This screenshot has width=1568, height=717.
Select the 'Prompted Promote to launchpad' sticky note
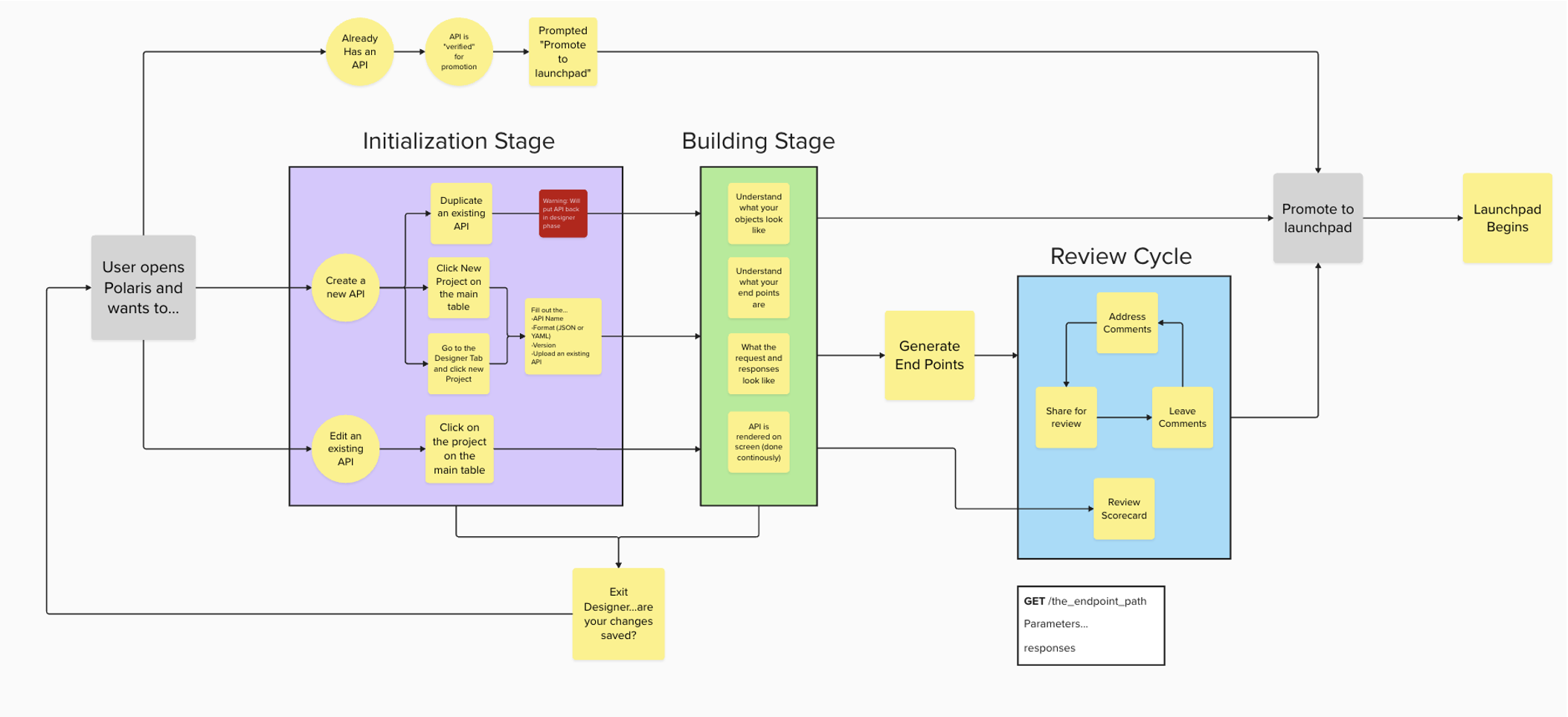tap(563, 52)
